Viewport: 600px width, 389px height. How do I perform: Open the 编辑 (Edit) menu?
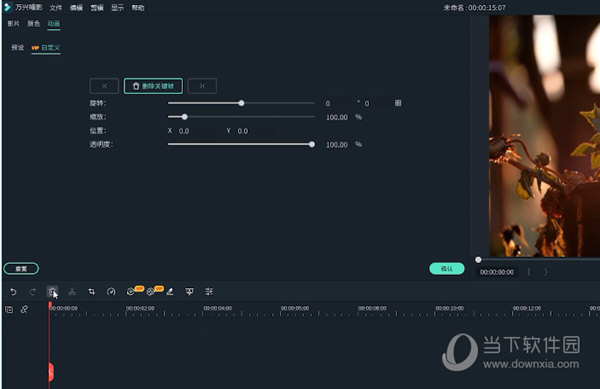point(76,8)
